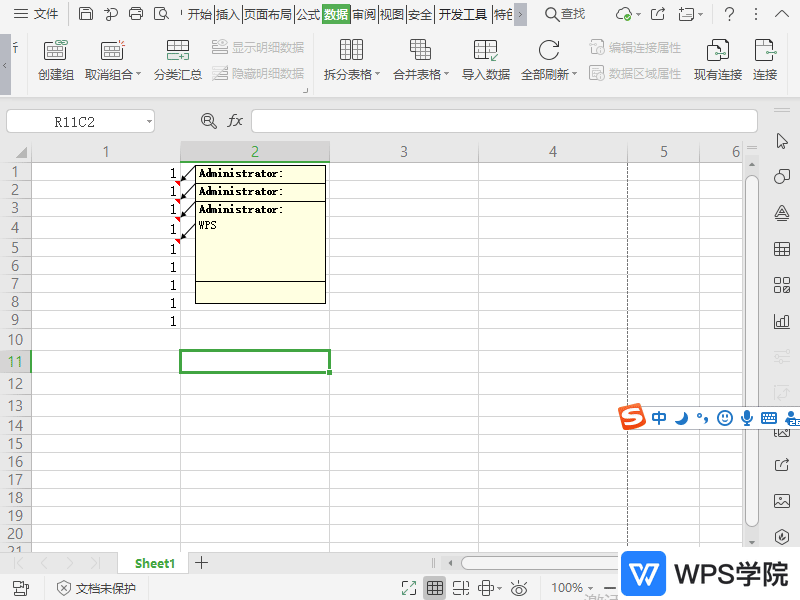This screenshot has height=600, width=800.
Task: Click the Print icon
Action: [136, 14]
